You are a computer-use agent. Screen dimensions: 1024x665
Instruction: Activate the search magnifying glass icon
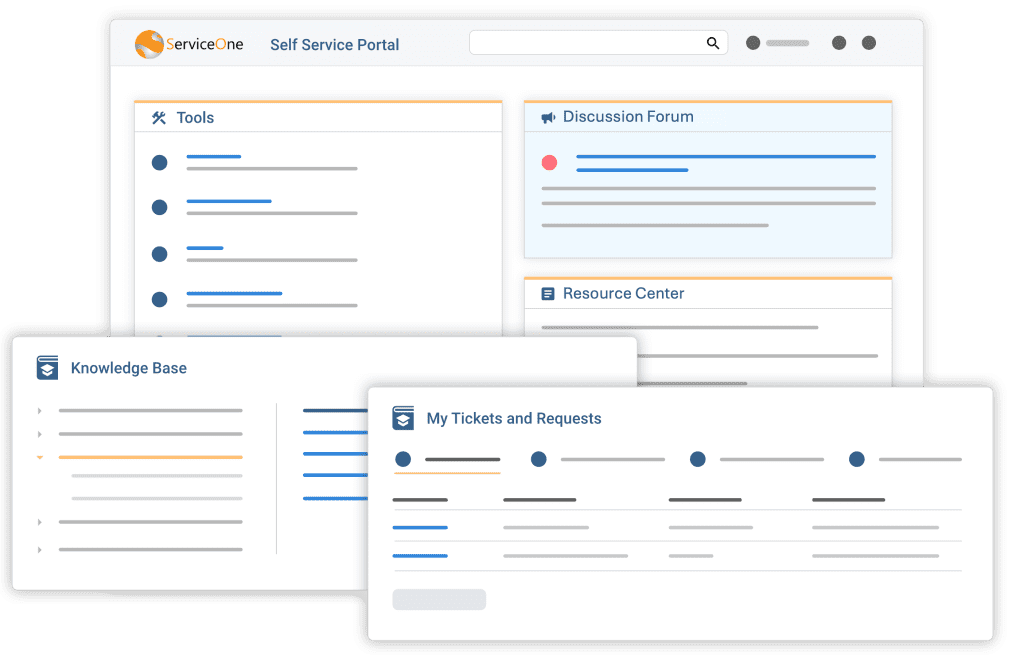[x=712, y=43]
